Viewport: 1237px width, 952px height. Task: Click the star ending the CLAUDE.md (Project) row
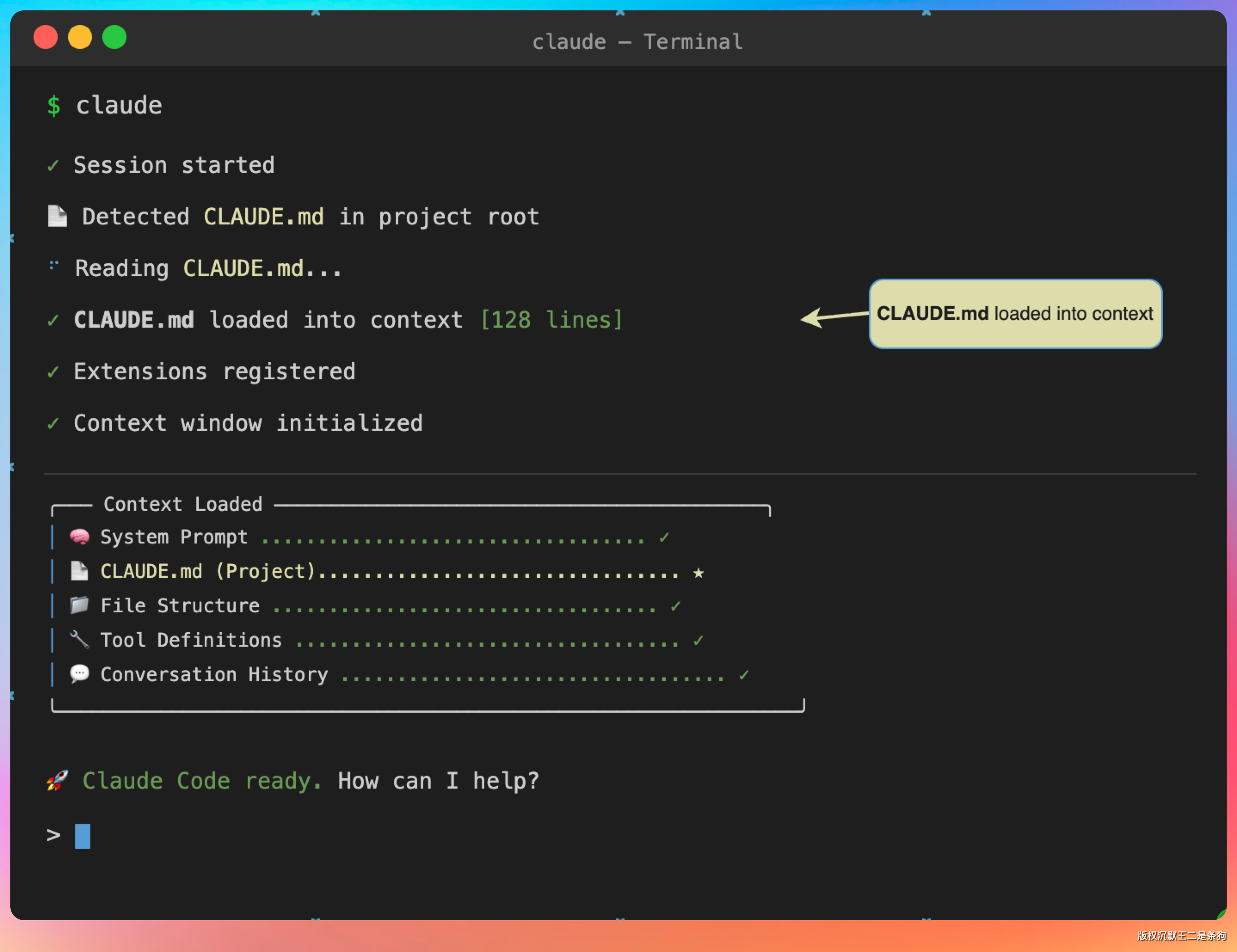[x=699, y=573]
